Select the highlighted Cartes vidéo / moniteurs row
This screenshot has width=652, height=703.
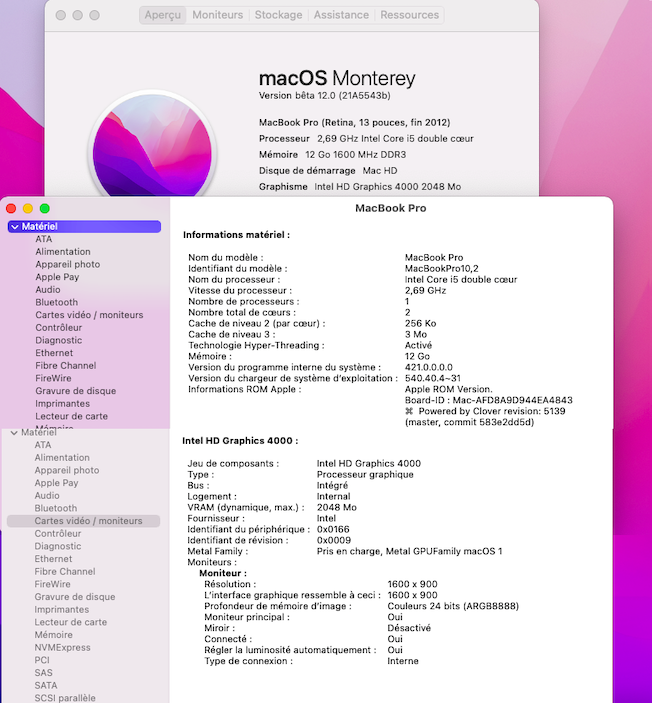(83, 521)
